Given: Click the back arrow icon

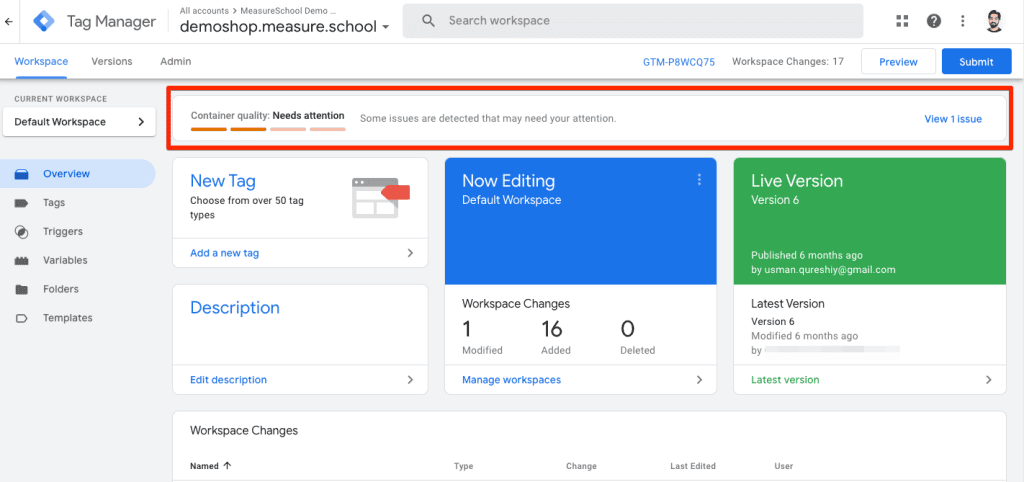Looking at the screenshot, I should coord(9,21).
